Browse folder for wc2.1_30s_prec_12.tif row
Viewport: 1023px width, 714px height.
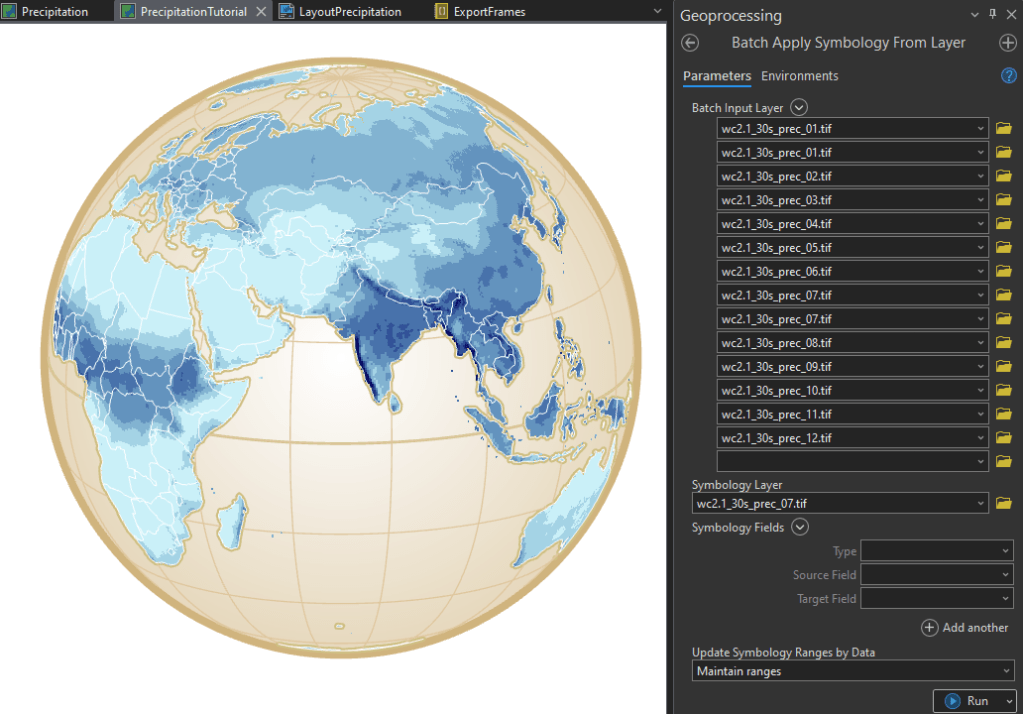1004,438
